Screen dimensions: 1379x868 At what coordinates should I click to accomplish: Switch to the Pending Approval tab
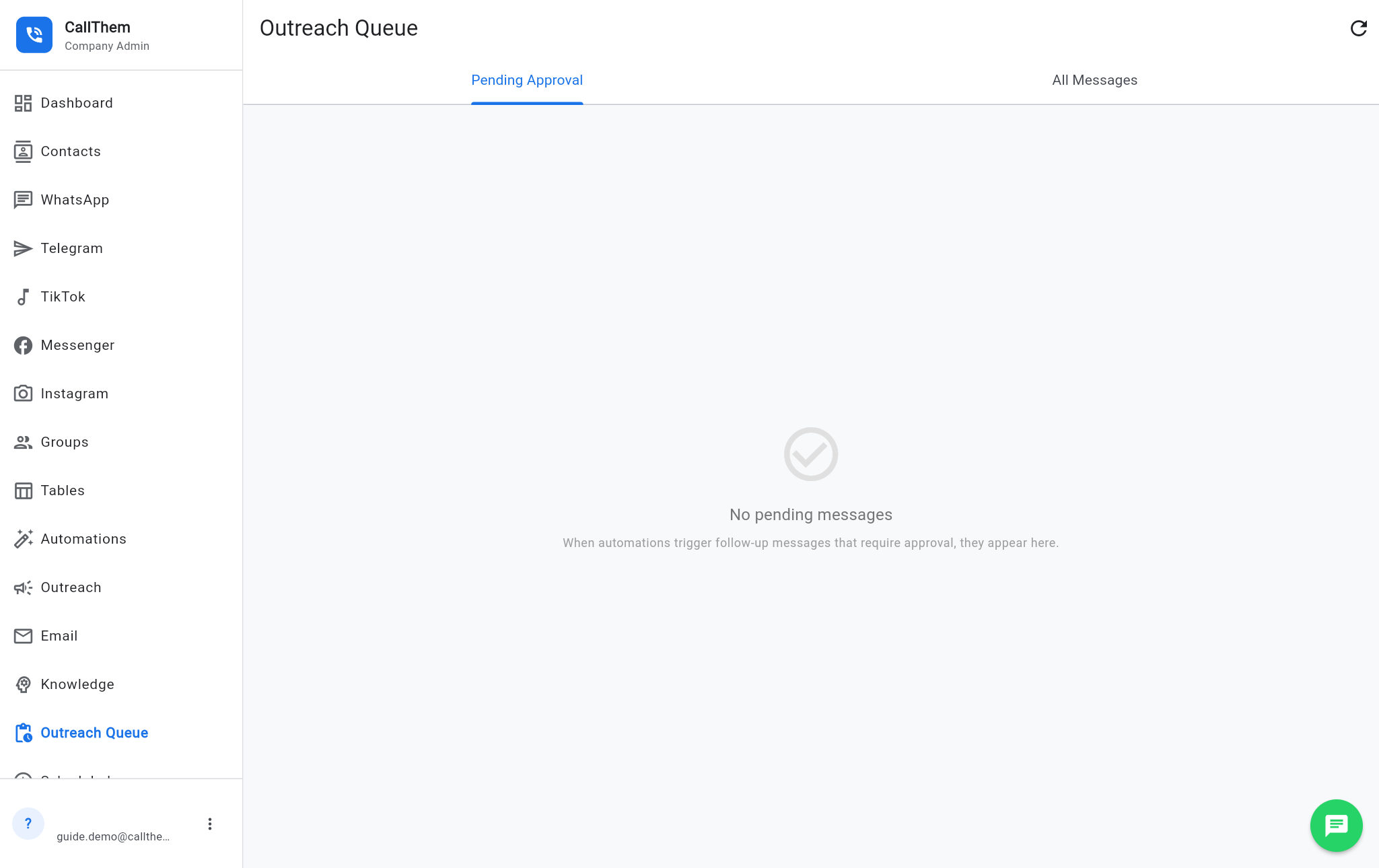pyautogui.click(x=527, y=80)
